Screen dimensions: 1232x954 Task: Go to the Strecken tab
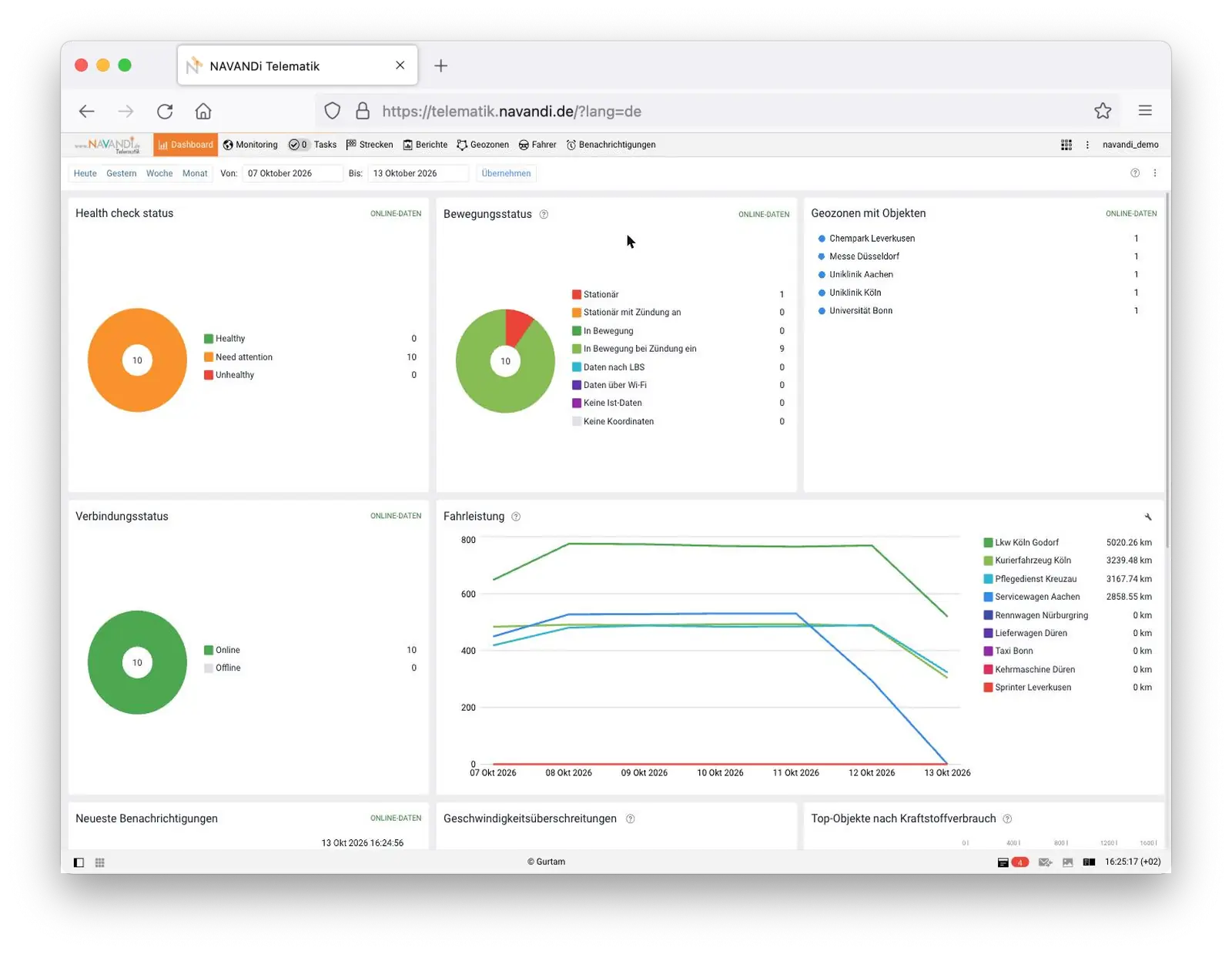[x=370, y=145]
